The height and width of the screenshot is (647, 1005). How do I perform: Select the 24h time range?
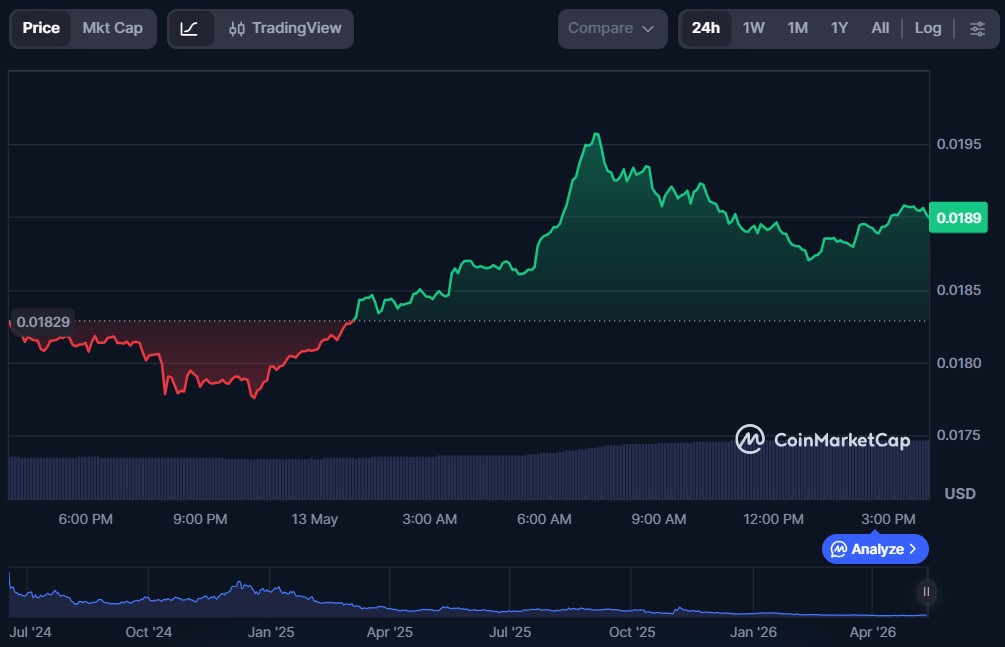(x=706, y=28)
